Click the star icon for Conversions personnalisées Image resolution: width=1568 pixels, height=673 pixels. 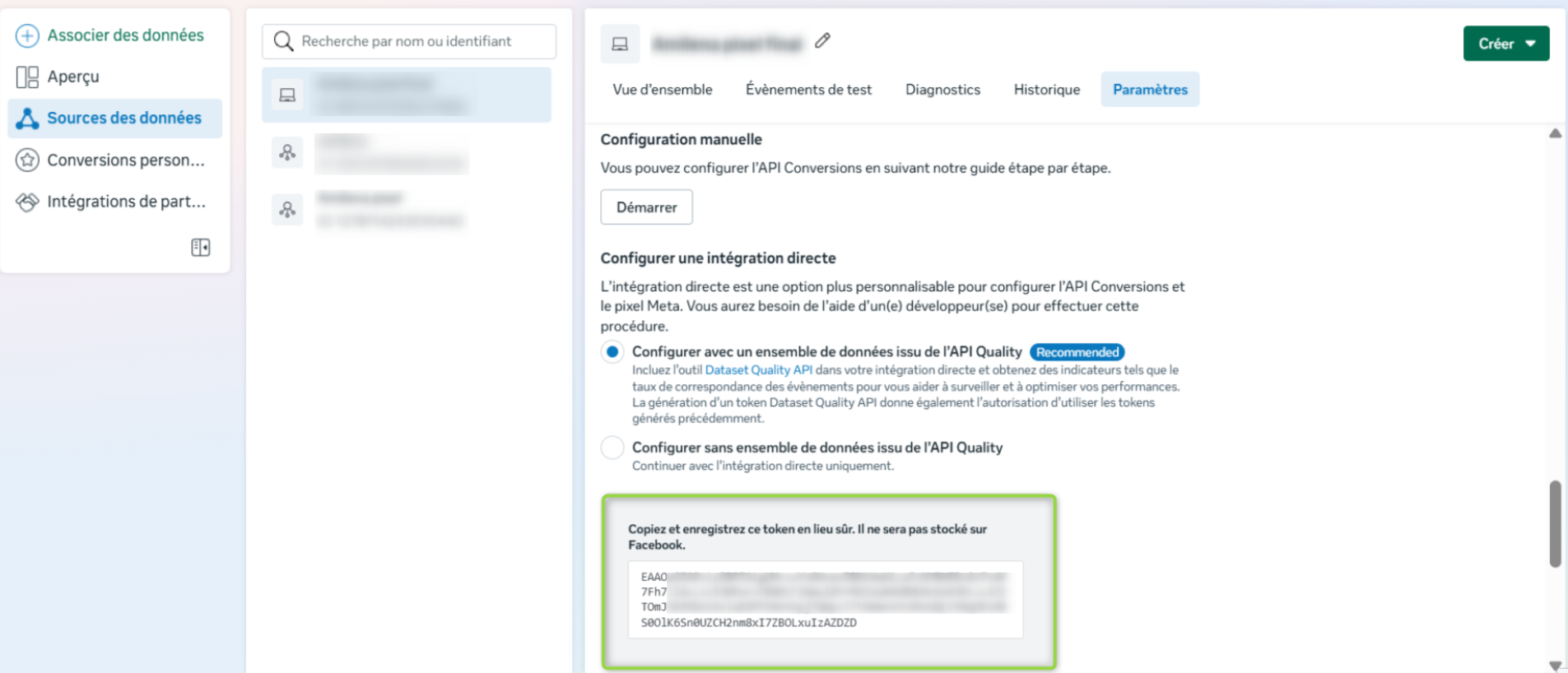coord(27,160)
